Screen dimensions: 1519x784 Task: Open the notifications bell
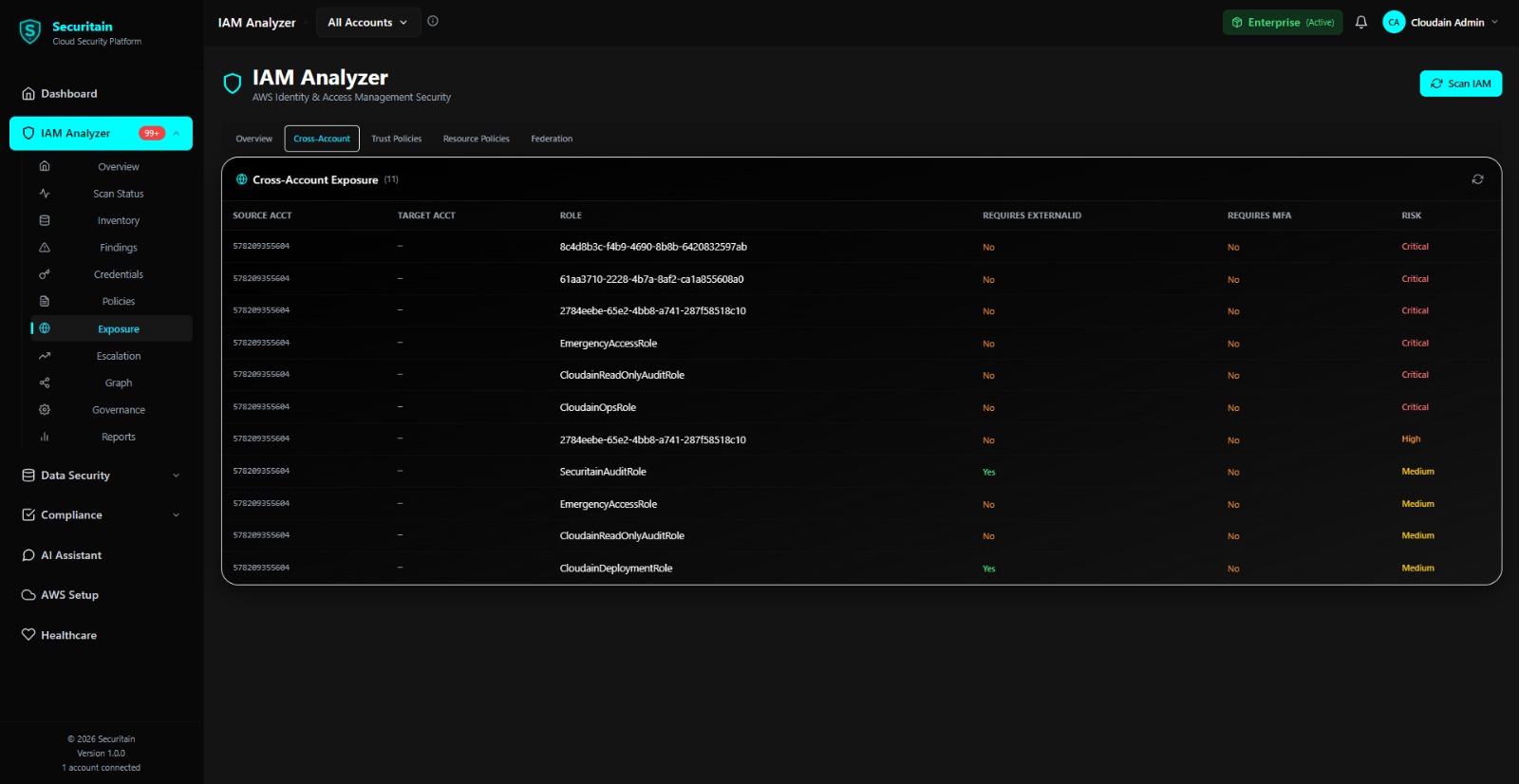(1361, 22)
